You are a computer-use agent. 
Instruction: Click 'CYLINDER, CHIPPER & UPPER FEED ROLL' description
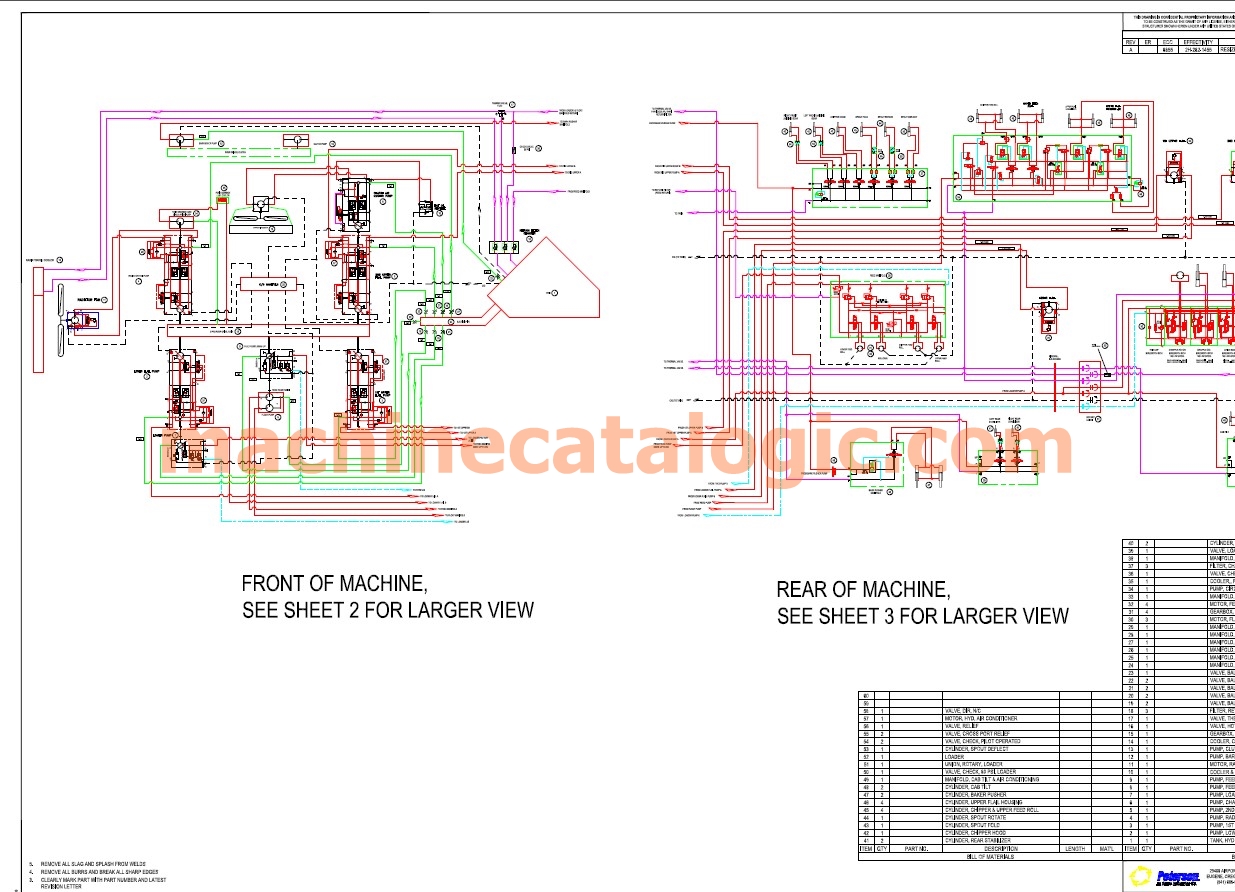(991, 810)
